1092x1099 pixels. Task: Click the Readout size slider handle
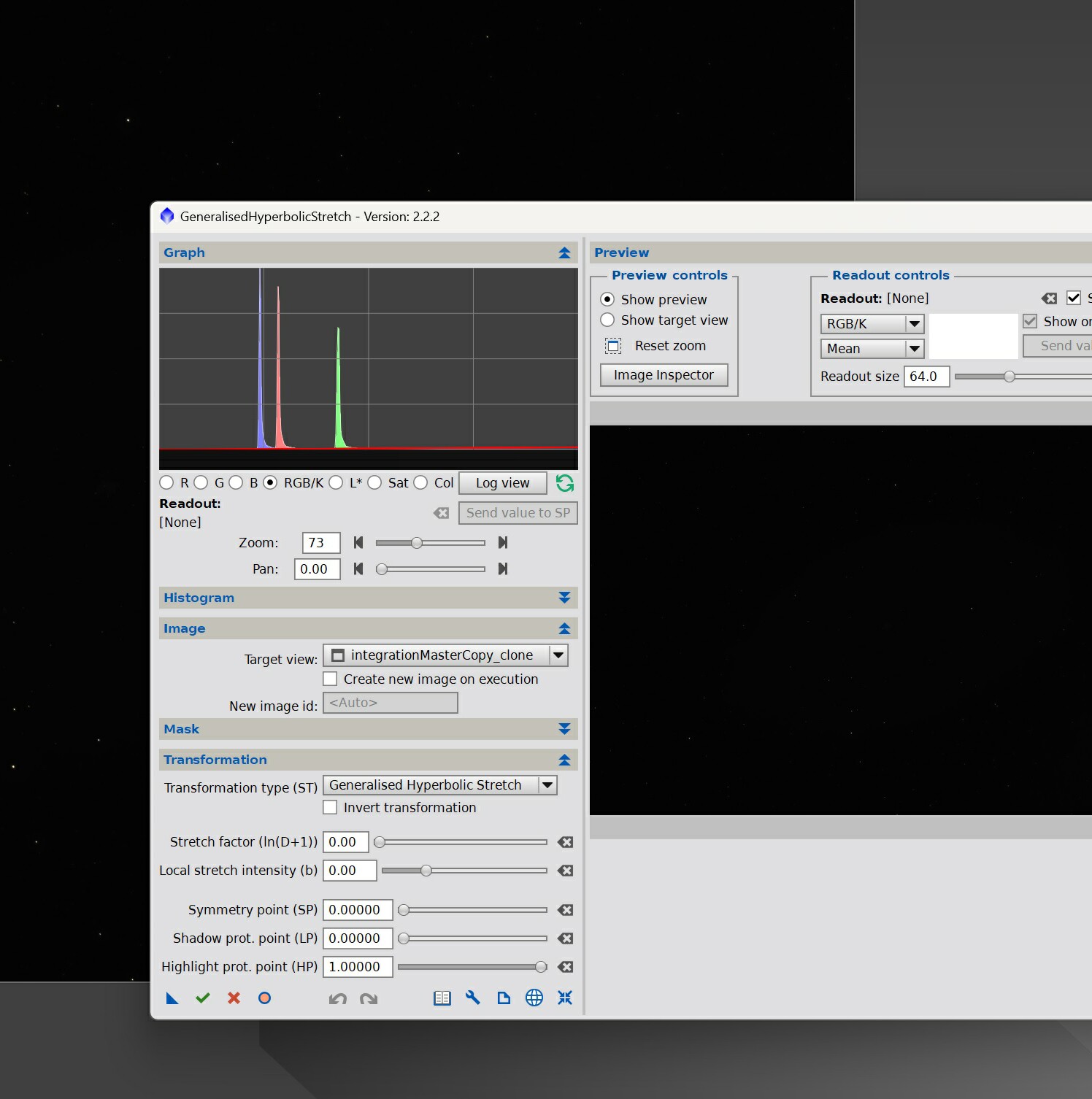coord(1009,377)
